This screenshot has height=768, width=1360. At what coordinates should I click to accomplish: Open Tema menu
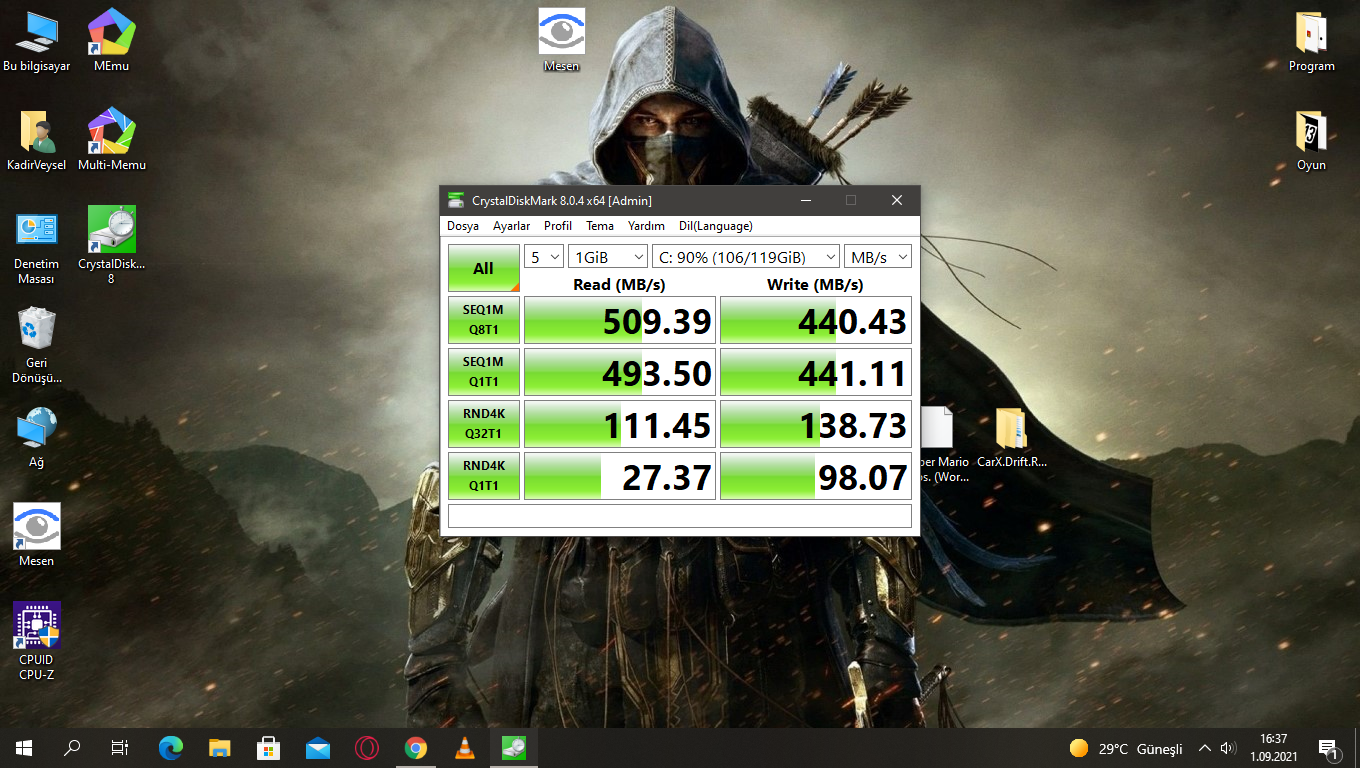click(x=600, y=226)
